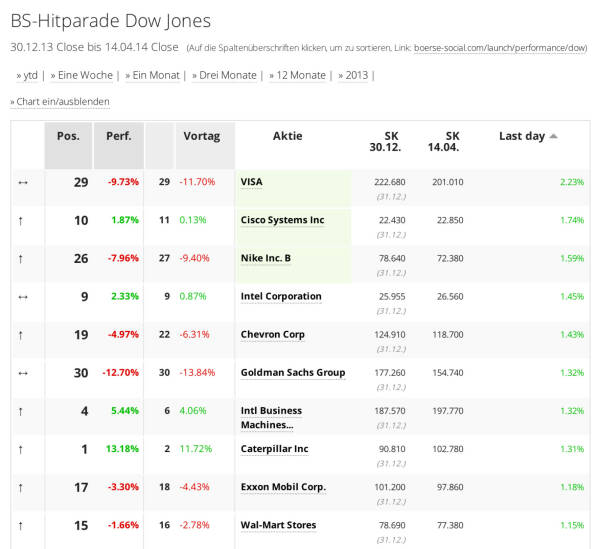Click the sideways trend arrow in VISA row
Screen dimensions: 600x549
click(22, 182)
